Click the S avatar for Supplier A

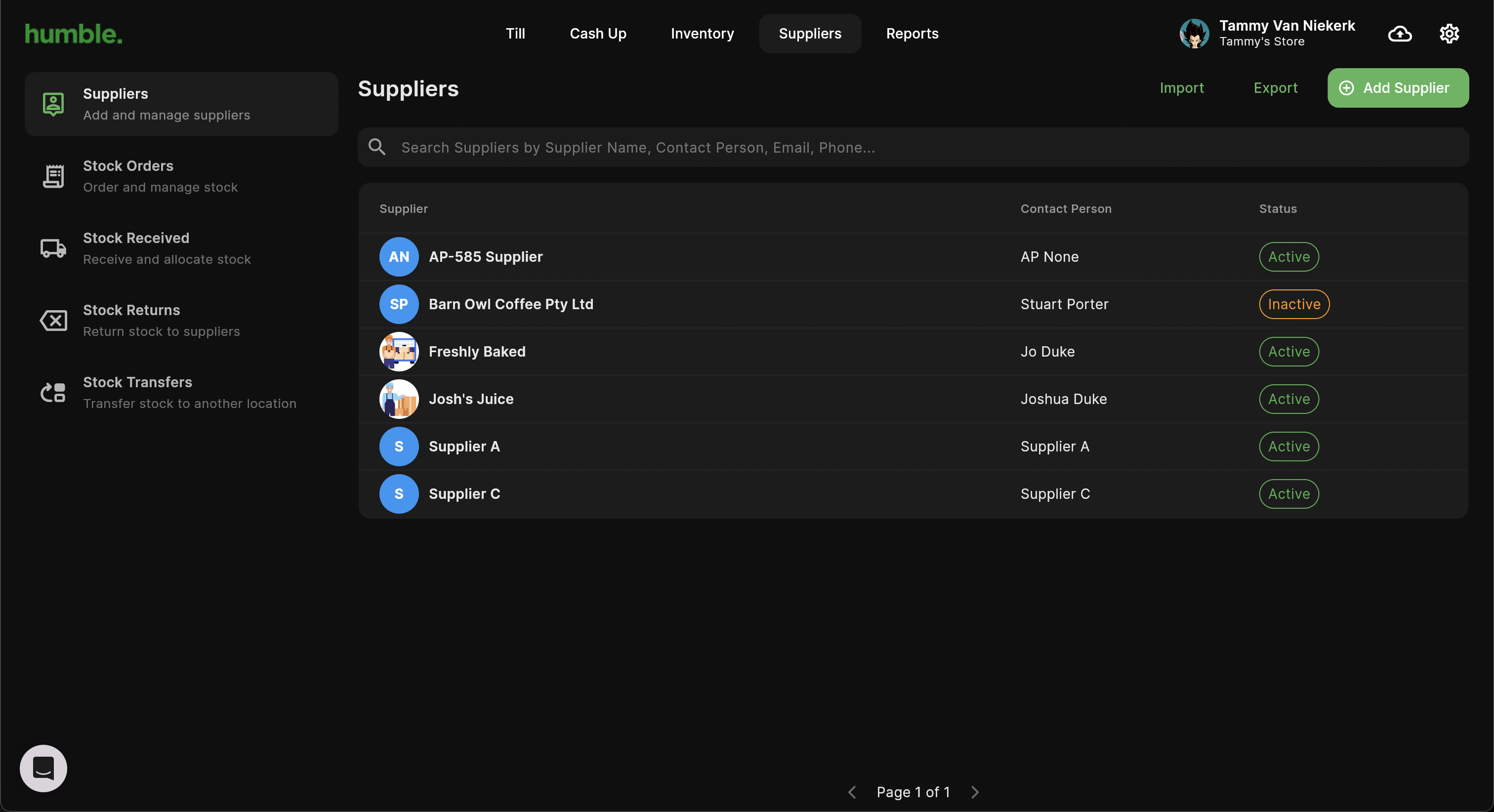399,447
